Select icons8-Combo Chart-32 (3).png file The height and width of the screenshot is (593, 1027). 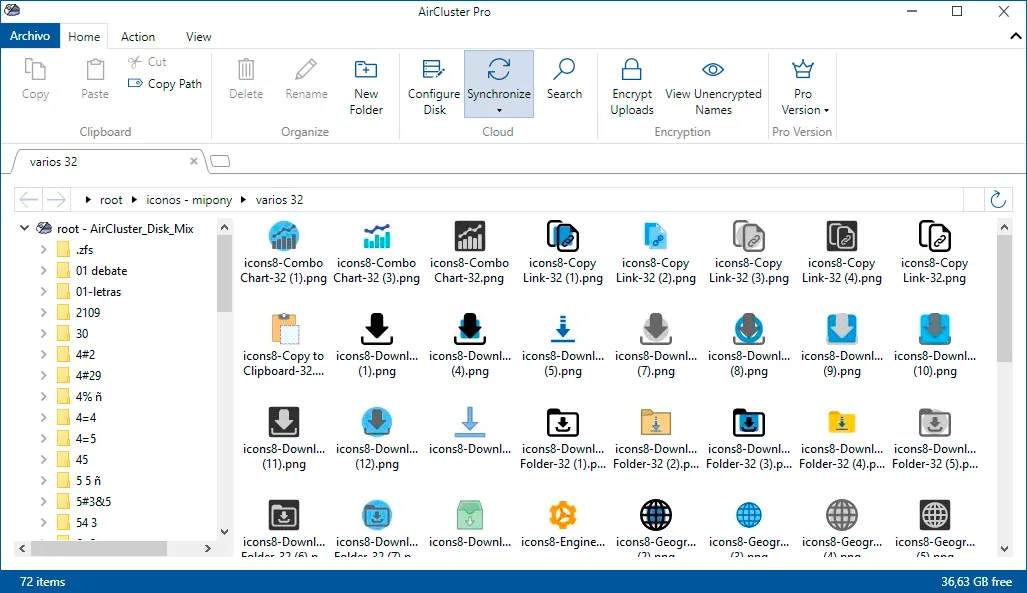[x=377, y=253]
